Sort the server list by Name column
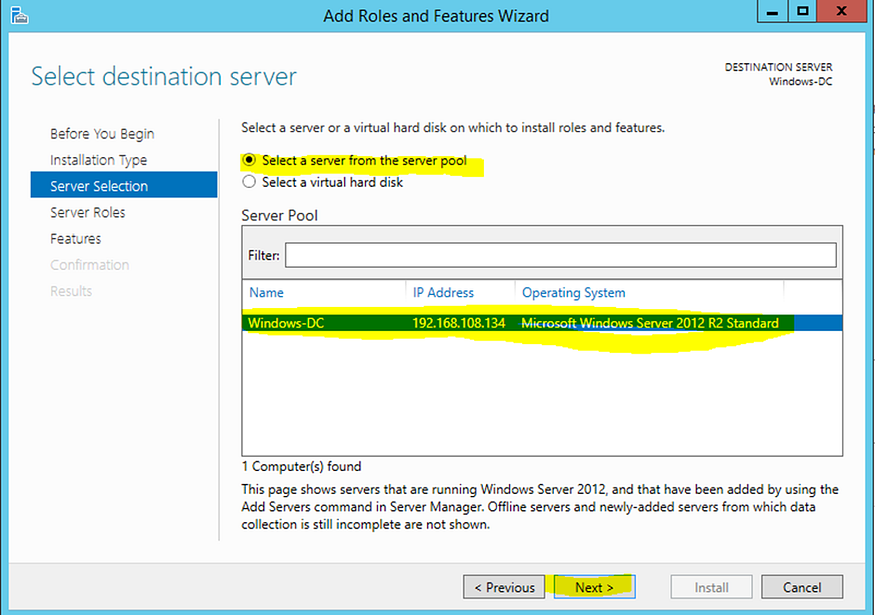The image size is (875, 615). click(x=266, y=292)
